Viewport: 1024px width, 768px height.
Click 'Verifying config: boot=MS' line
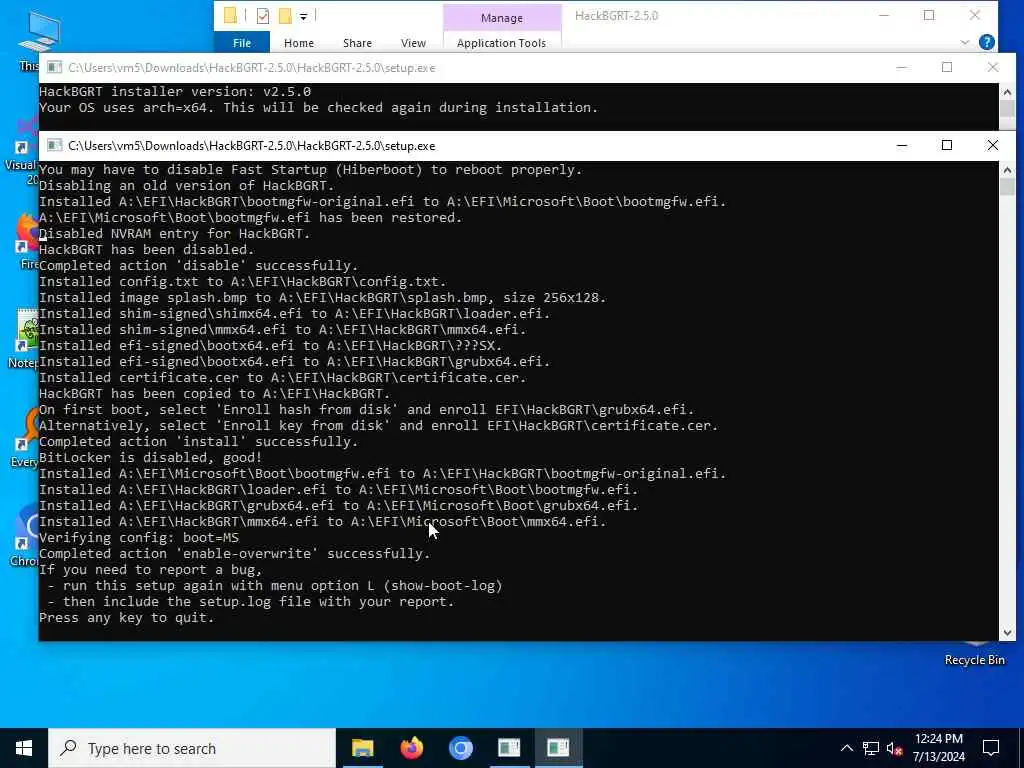[139, 537]
